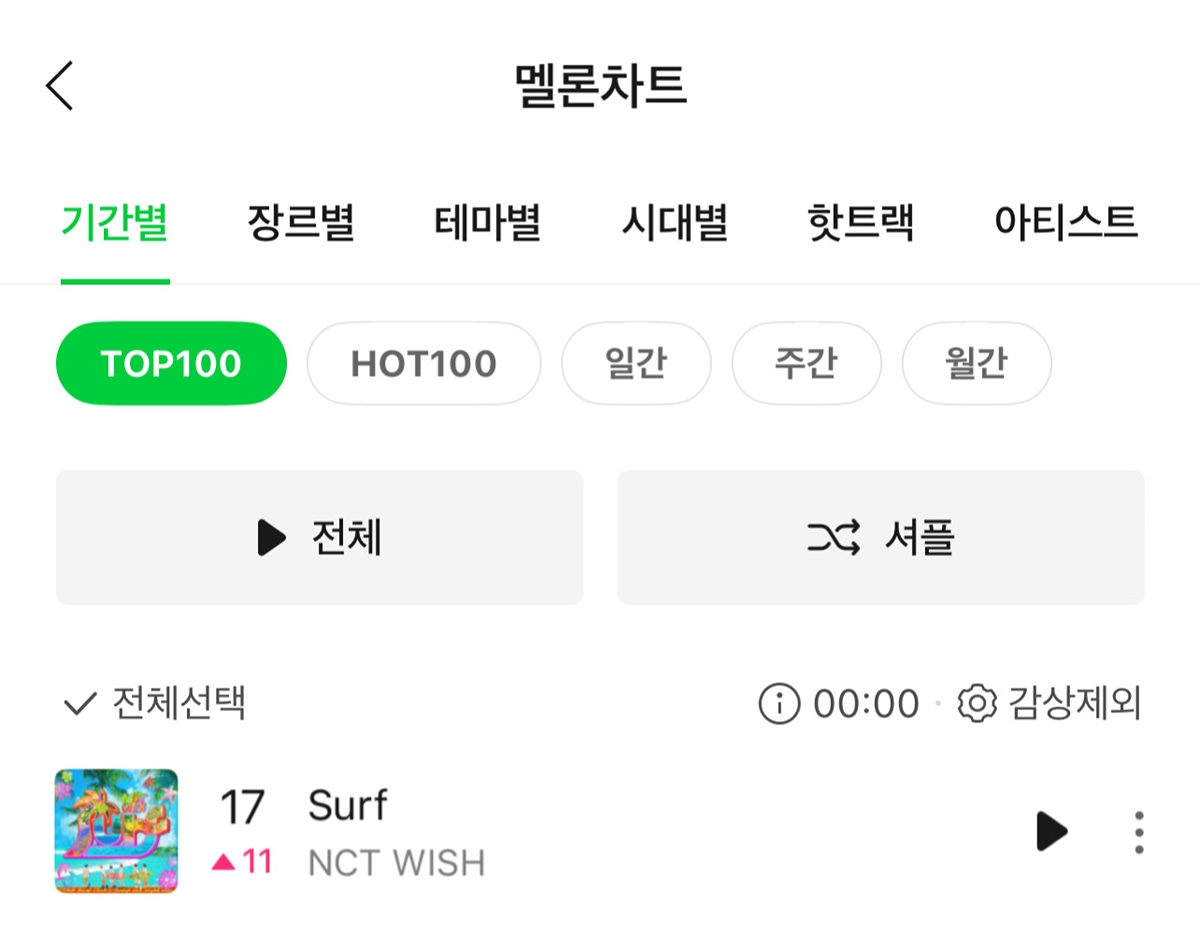Screen dimensions: 1200x927
Task: Open 감상제외 gear settings
Action: coord(976,704)
